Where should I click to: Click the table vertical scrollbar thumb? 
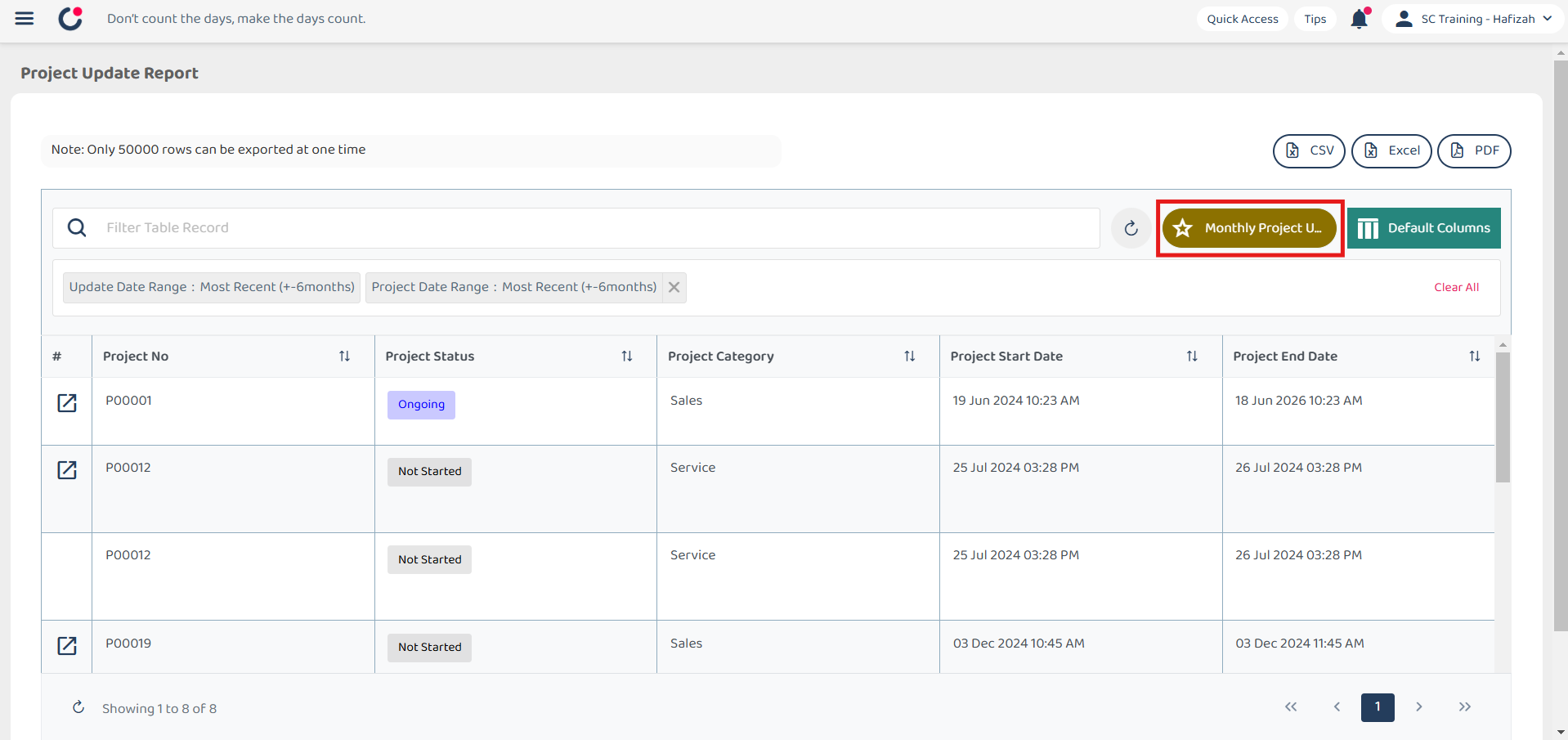coord(1503,417)
